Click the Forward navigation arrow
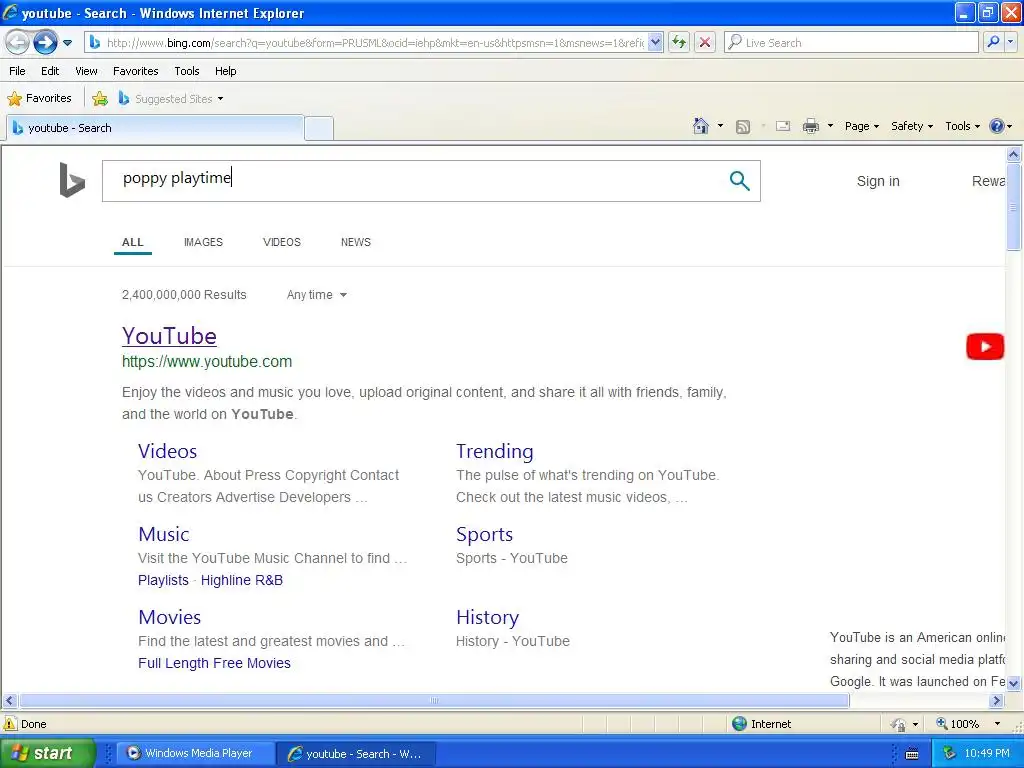 (45, 43)
